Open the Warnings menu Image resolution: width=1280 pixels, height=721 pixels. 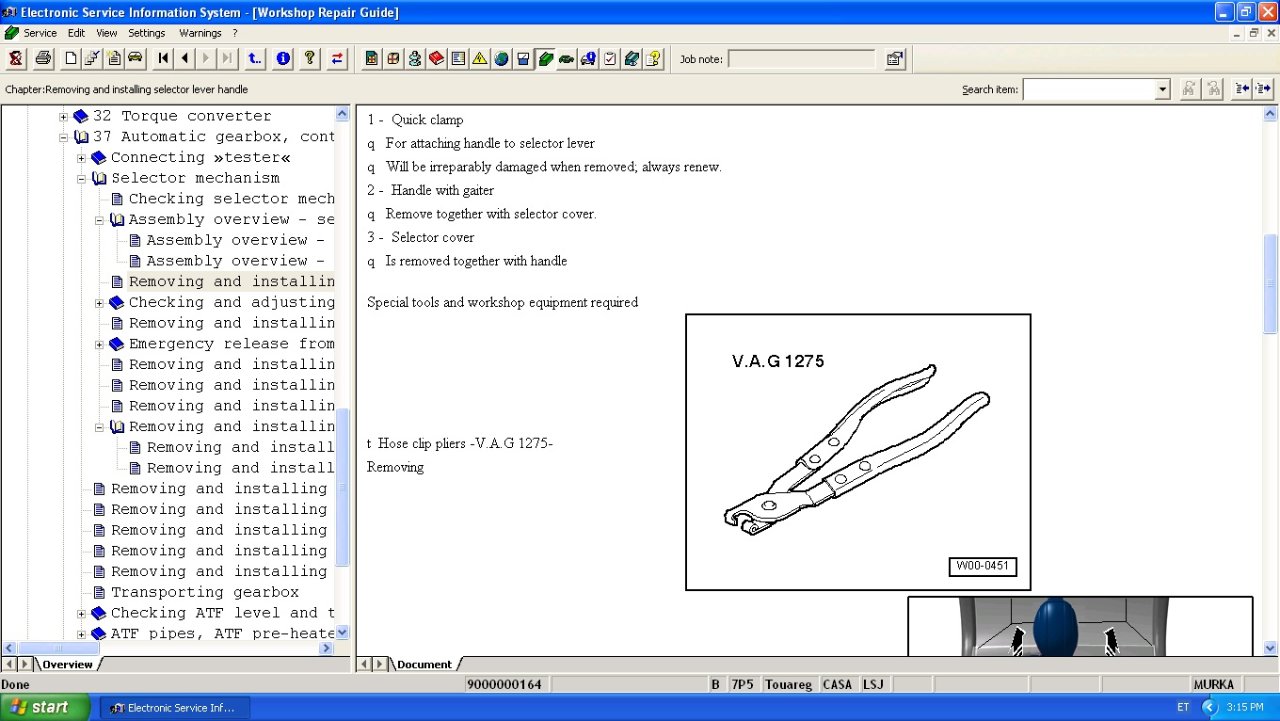pyautogui.click(x=200, y=33)
